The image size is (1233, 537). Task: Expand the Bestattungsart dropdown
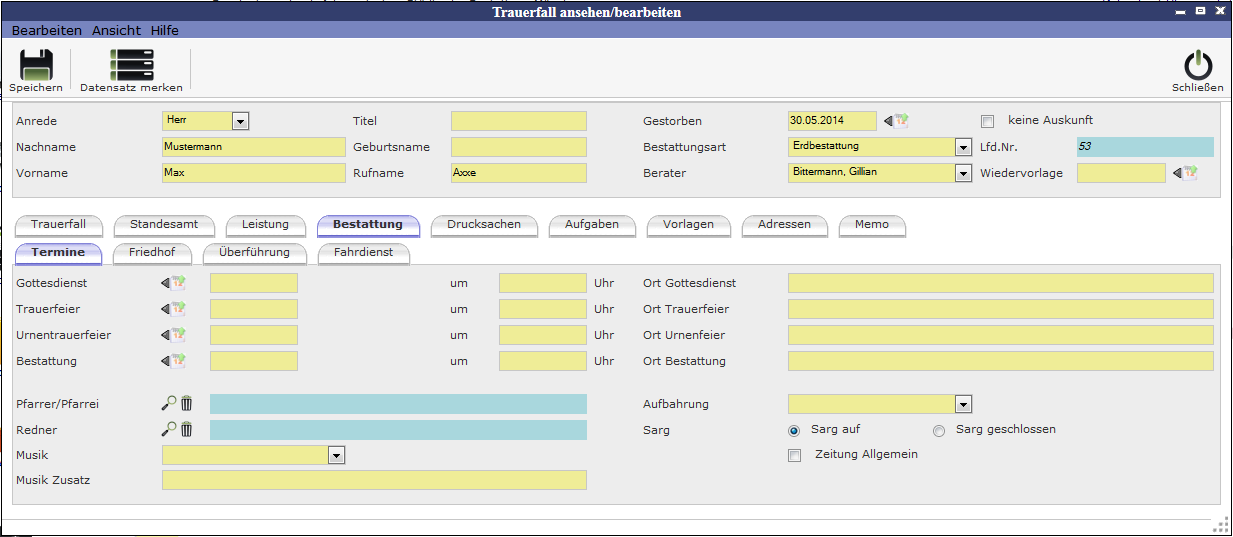click(x=963, y=148)
